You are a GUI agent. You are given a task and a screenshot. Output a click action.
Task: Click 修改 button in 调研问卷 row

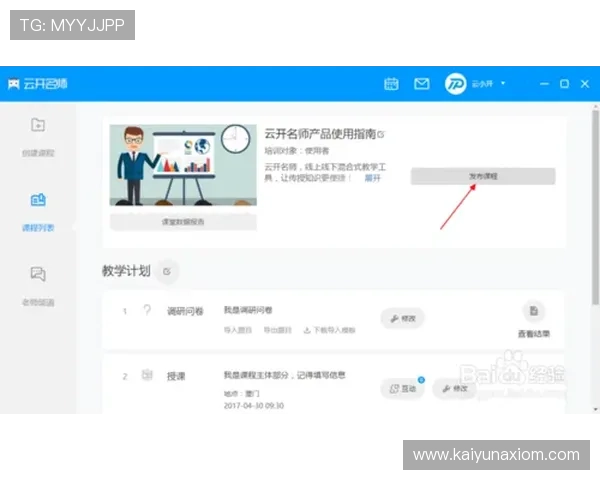point(403,318)
